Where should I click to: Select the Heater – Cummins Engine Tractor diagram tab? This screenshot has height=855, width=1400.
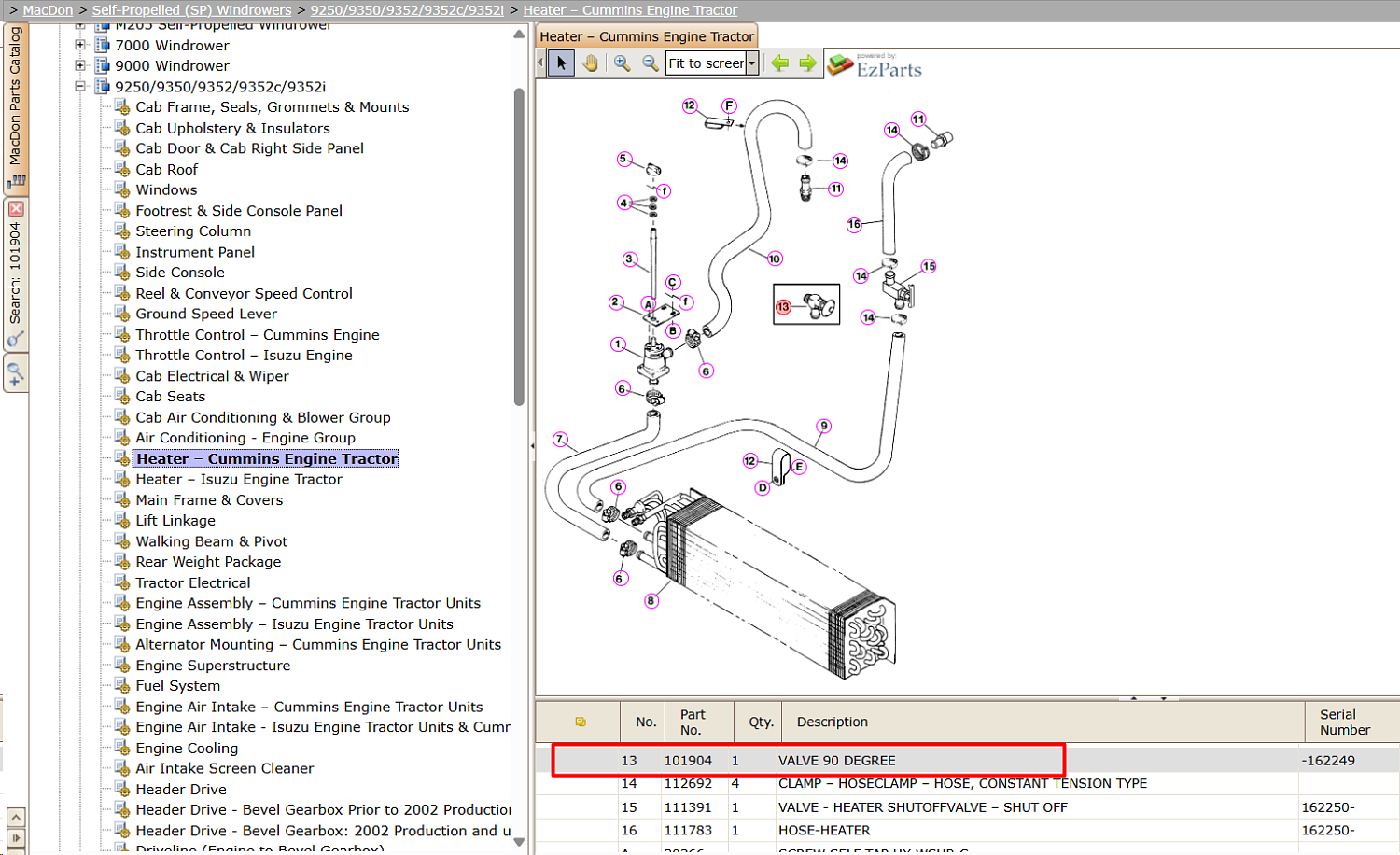click(647, 36)
